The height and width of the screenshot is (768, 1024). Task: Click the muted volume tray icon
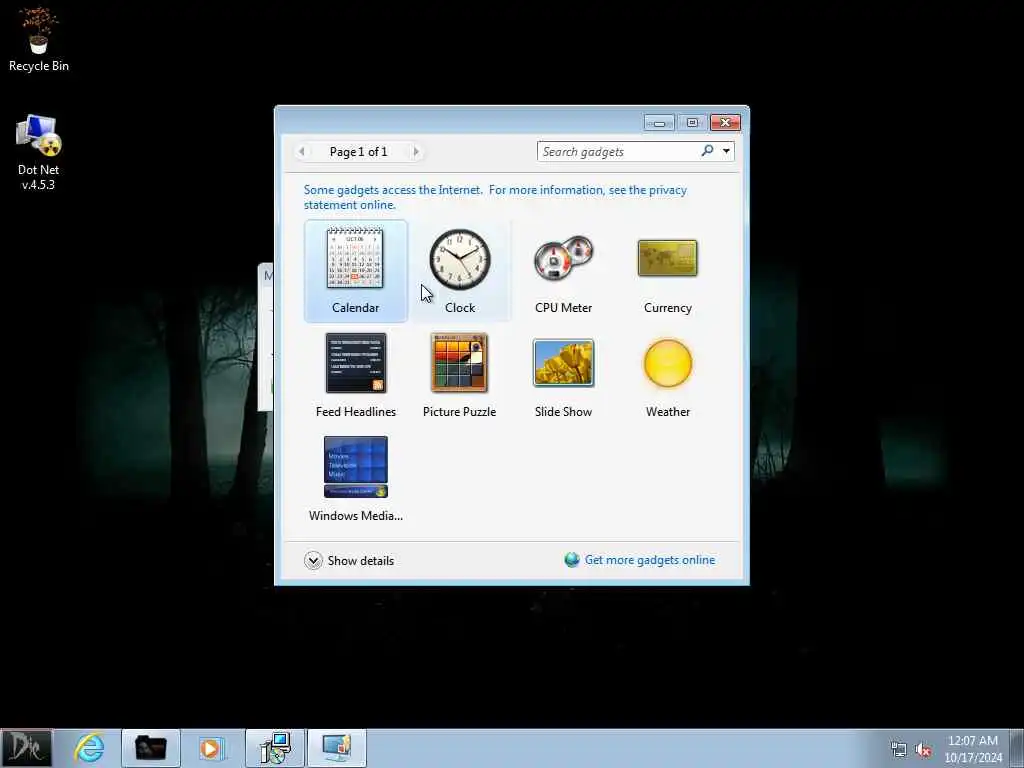[923, 750]
